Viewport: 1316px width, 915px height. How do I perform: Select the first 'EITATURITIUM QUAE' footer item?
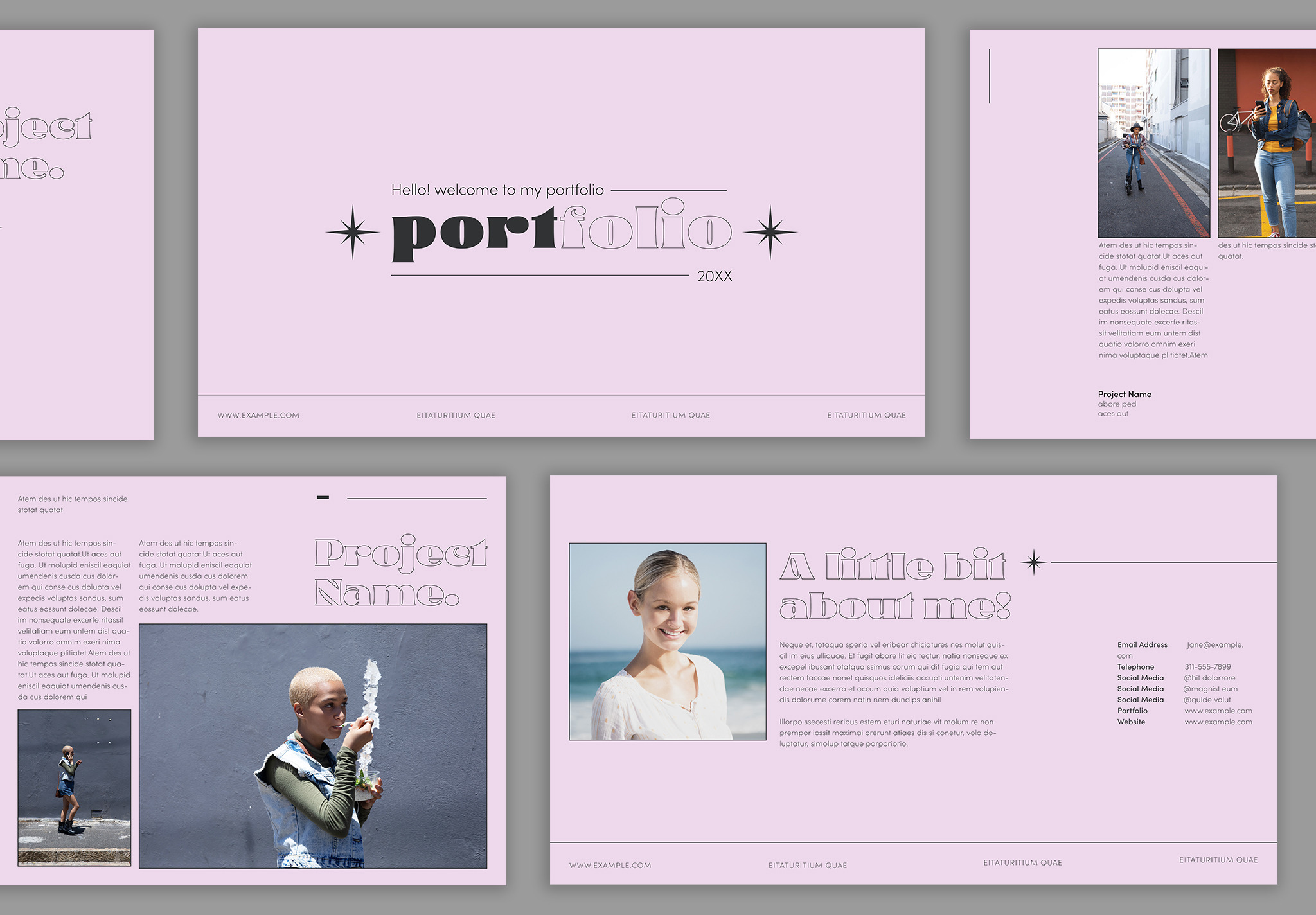click(454, 415)
